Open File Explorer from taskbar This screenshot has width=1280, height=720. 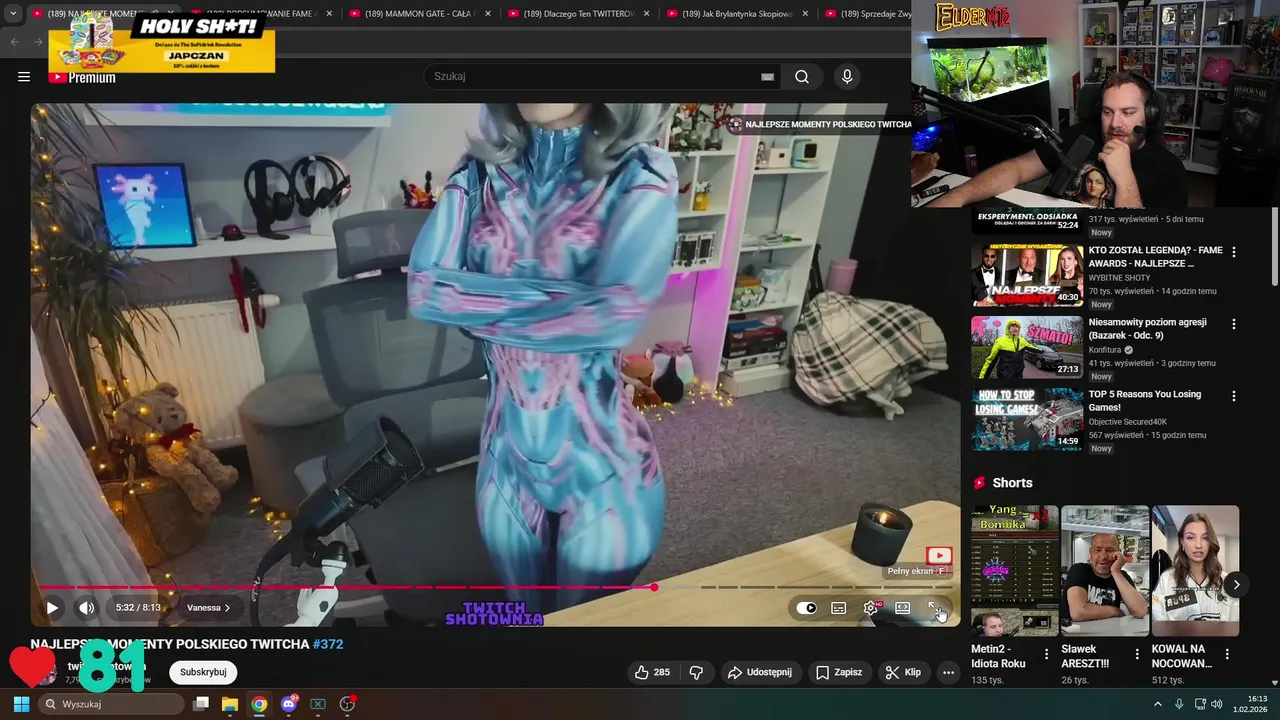coord(230,704)
